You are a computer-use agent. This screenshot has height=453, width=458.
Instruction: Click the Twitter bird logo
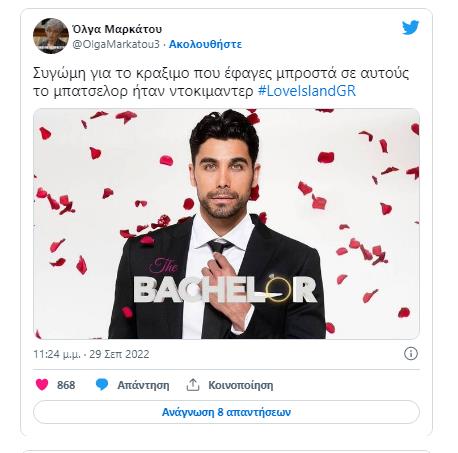click(410, 28)
